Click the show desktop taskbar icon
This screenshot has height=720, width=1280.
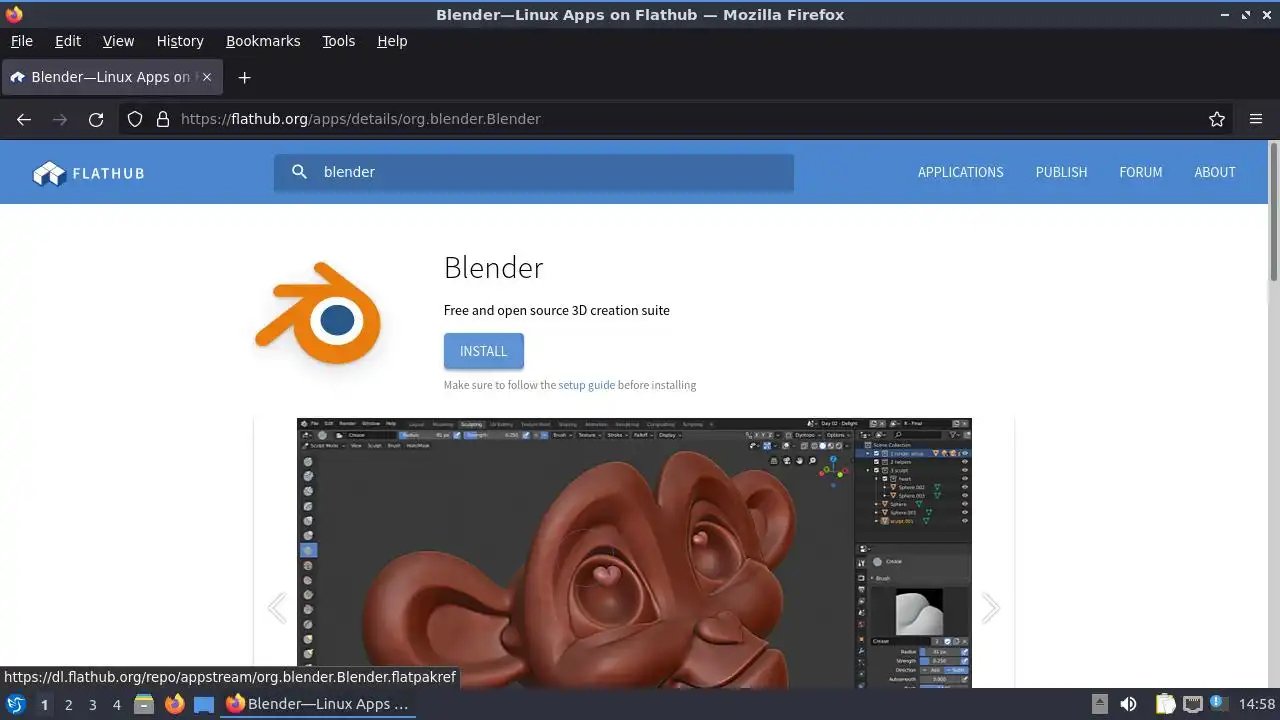pos(204,704)
